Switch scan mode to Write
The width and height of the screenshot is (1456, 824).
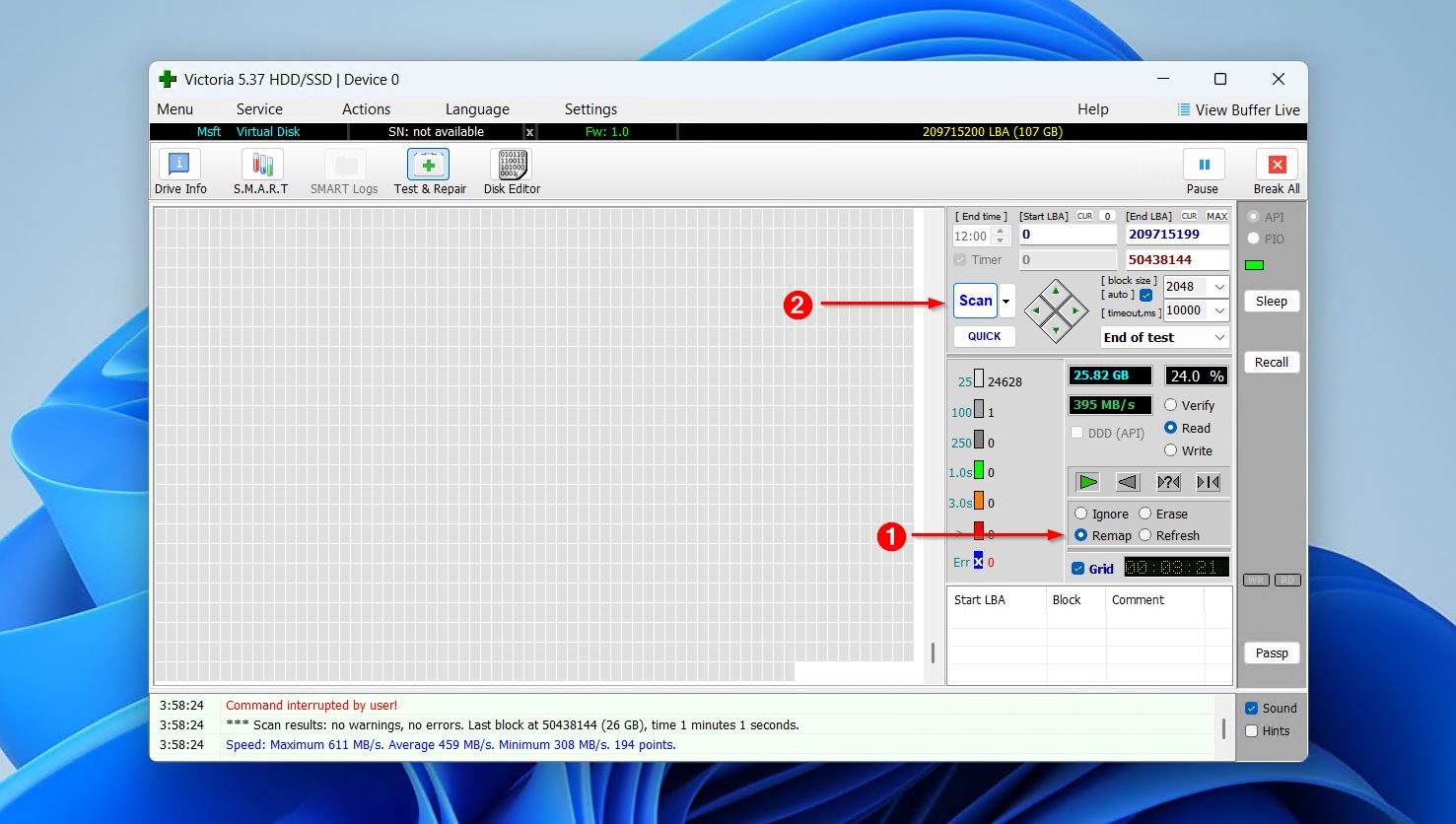pyautogui.click(x=1171, y=450)
